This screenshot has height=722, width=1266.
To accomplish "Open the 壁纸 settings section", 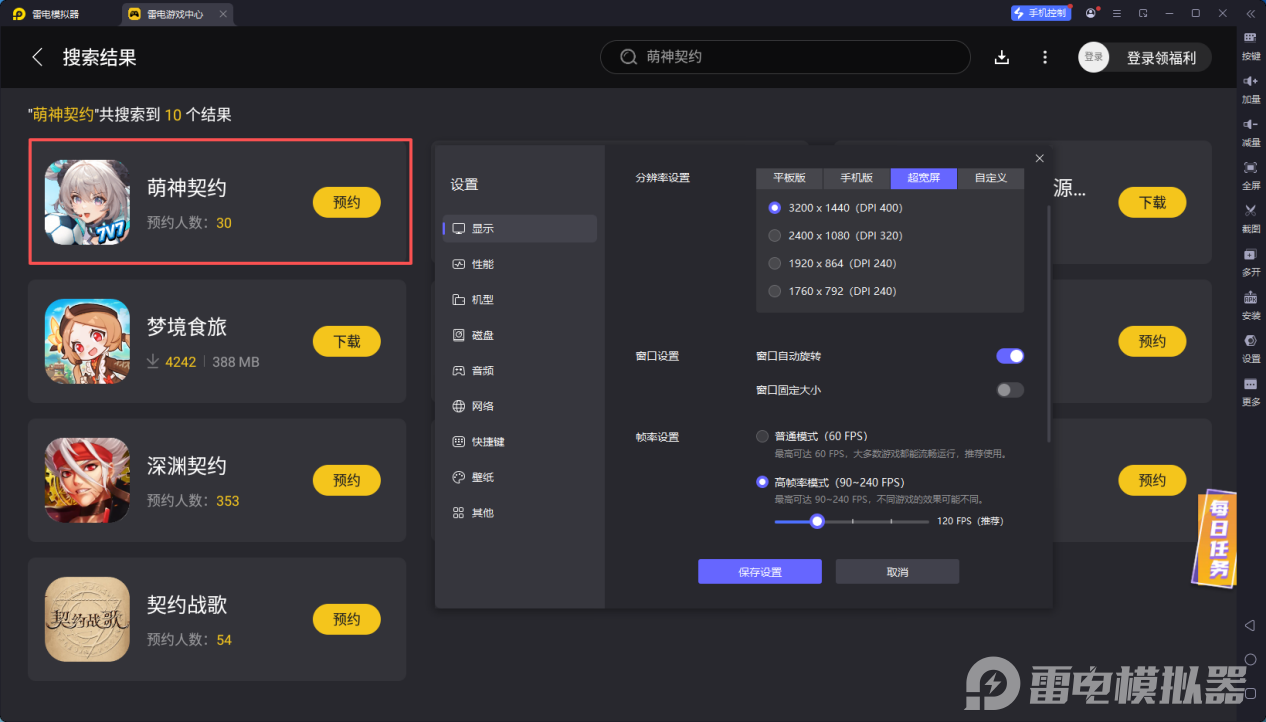I will pyautogui.click(x=520, y=477).
